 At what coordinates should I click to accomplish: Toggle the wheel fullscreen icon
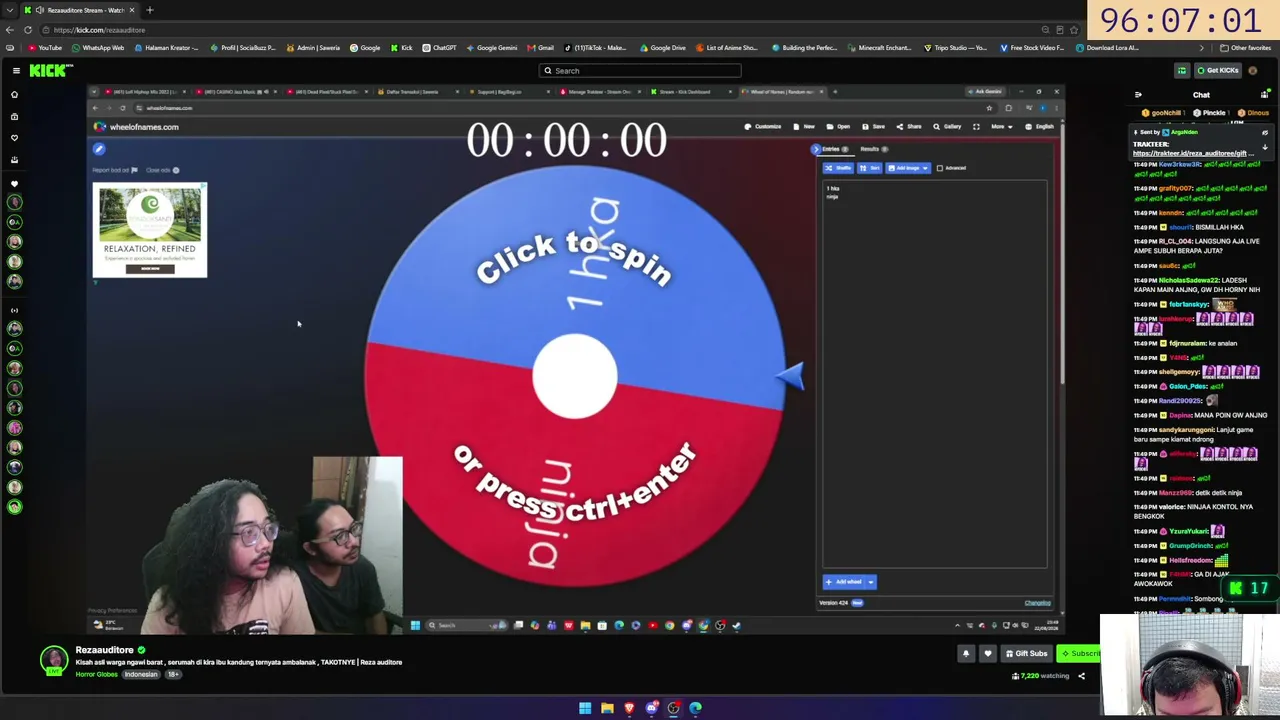point(976,127)
